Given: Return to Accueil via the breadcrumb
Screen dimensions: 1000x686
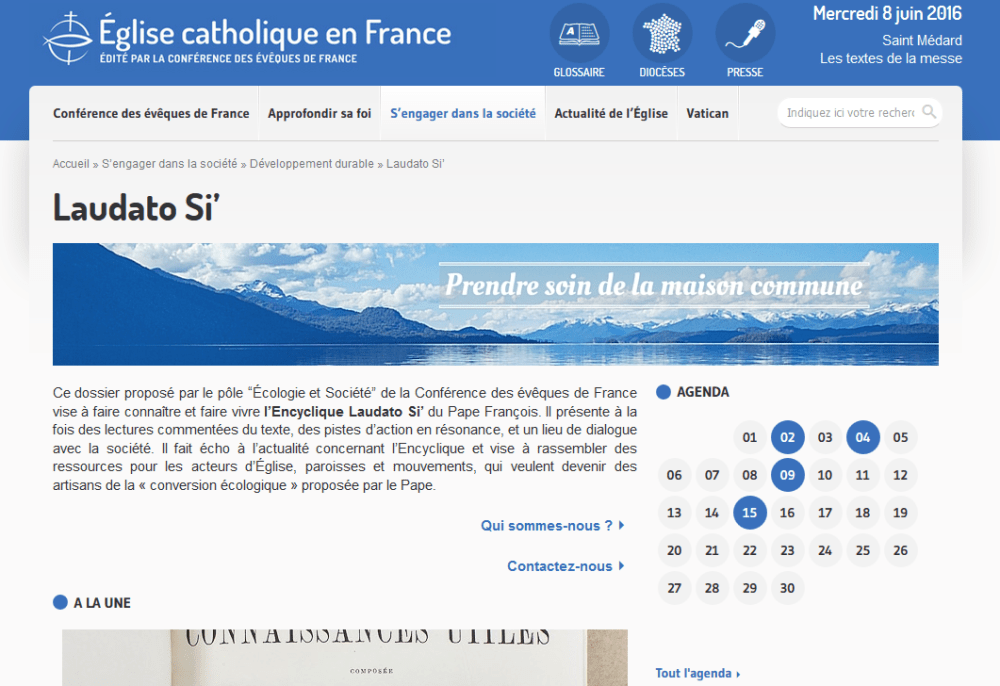Looking at the screenshot, I should (69, 162).
